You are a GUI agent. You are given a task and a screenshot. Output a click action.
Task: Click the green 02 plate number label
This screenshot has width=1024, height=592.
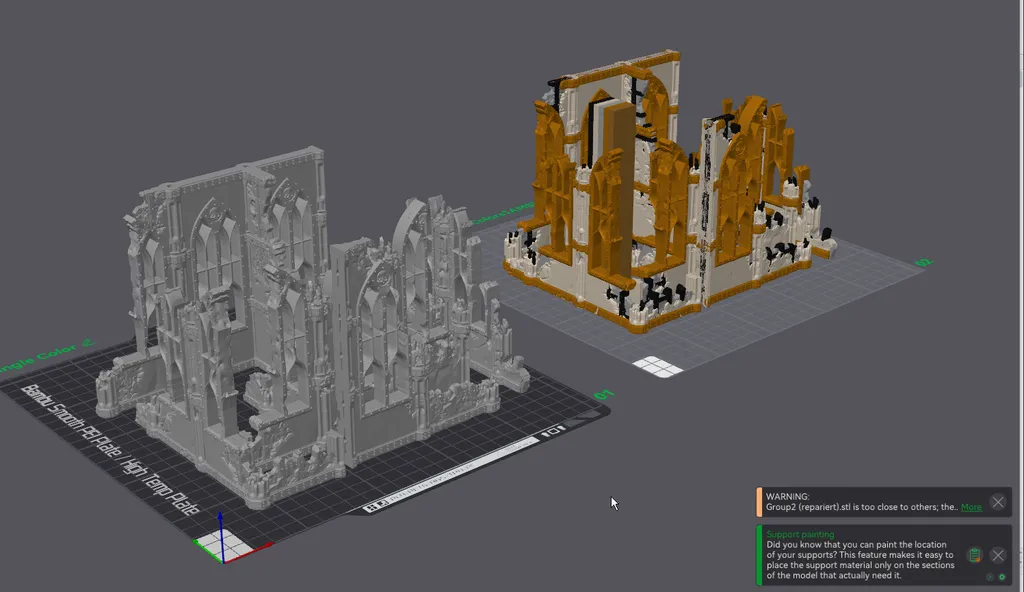[x=924, y=263]
